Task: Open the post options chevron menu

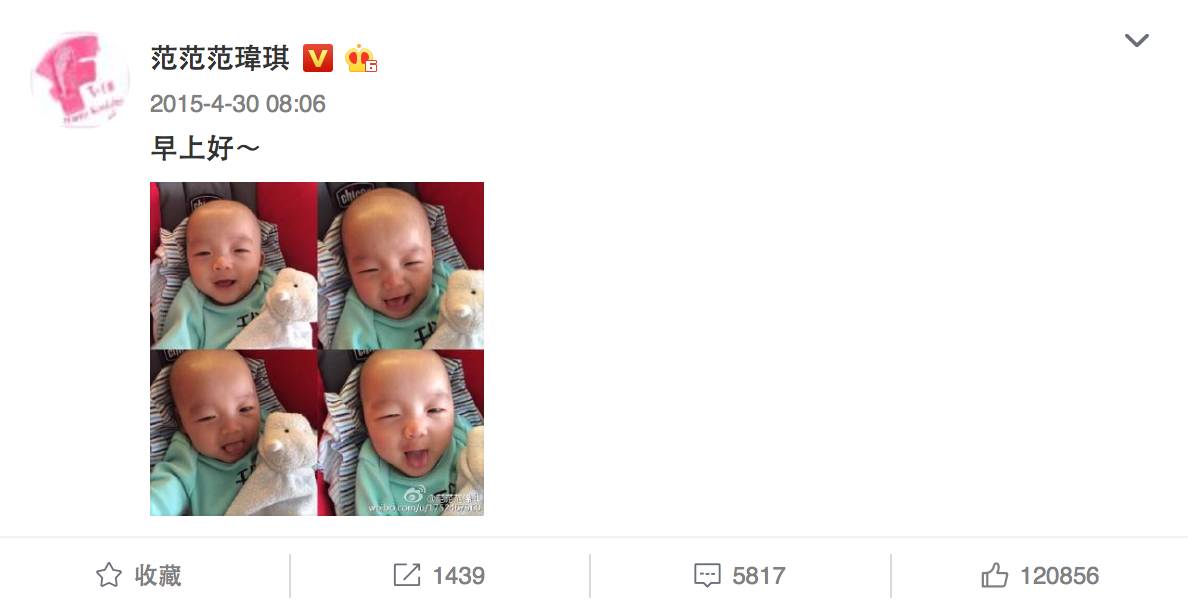Action: click(x=1136, y=40)
